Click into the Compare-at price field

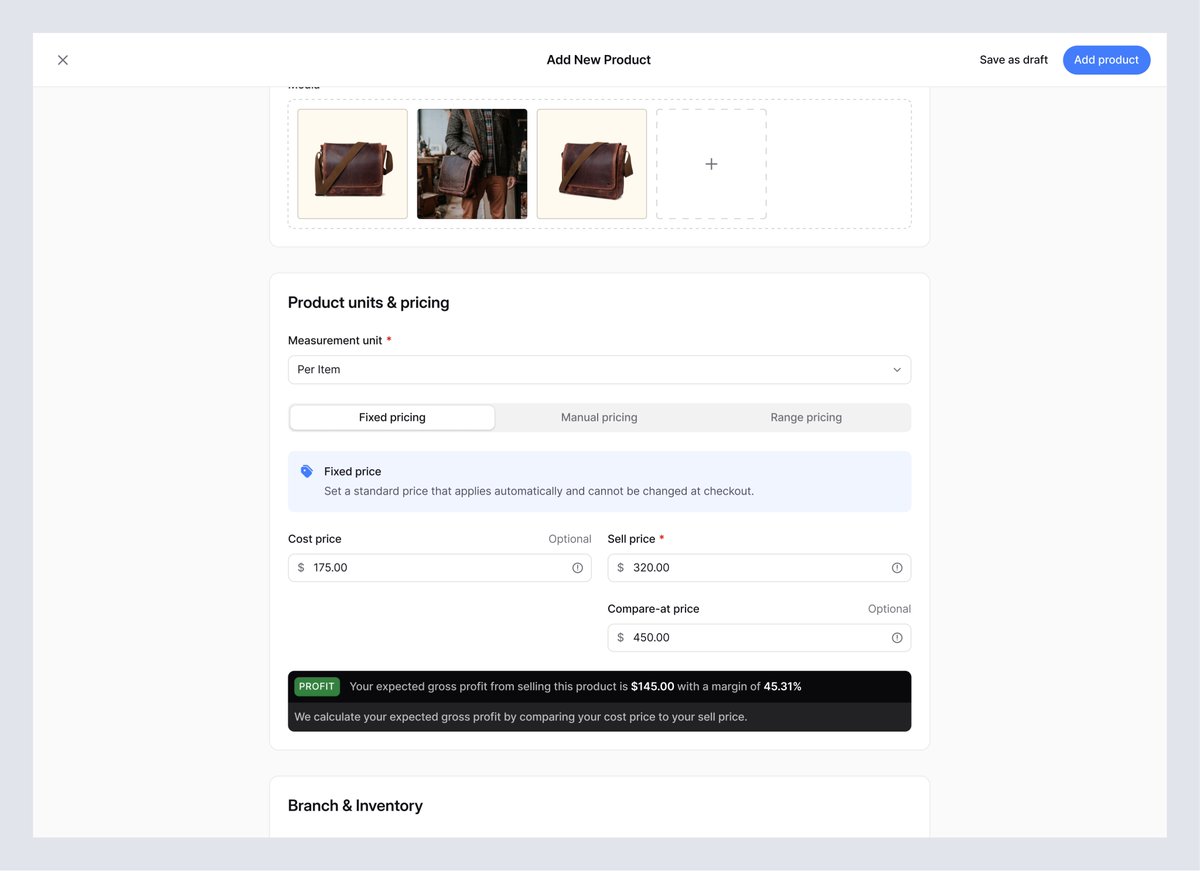pos(759,637)
